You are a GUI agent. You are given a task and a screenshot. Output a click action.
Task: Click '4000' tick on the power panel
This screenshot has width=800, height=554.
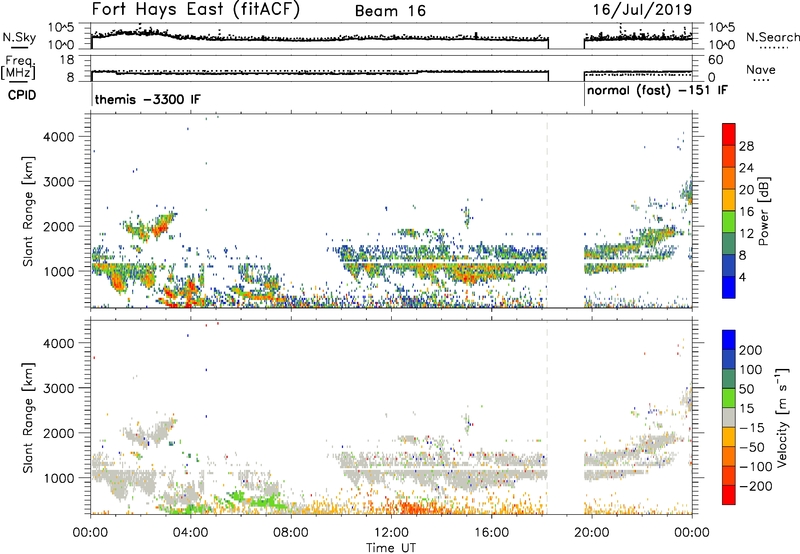tap(58, 137)
